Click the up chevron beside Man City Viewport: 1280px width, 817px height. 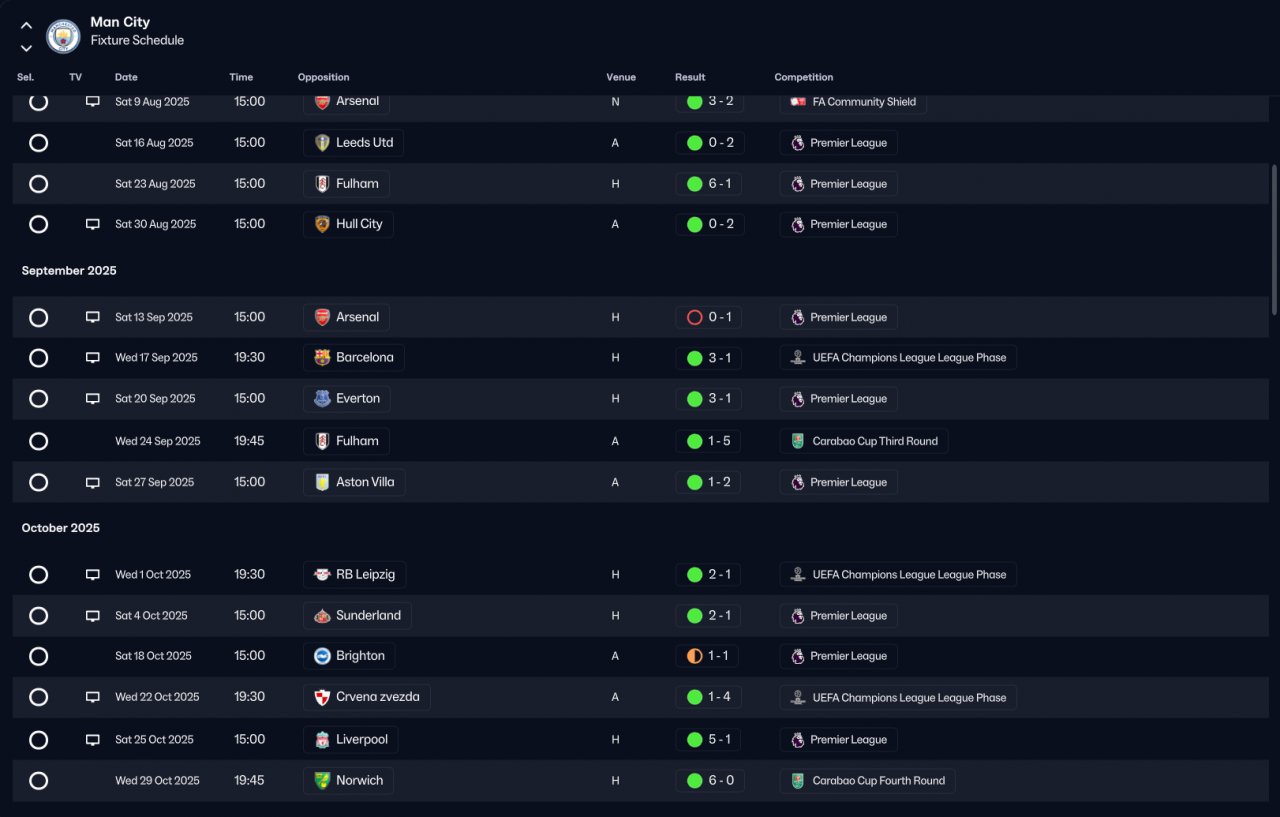pos(26,26)
